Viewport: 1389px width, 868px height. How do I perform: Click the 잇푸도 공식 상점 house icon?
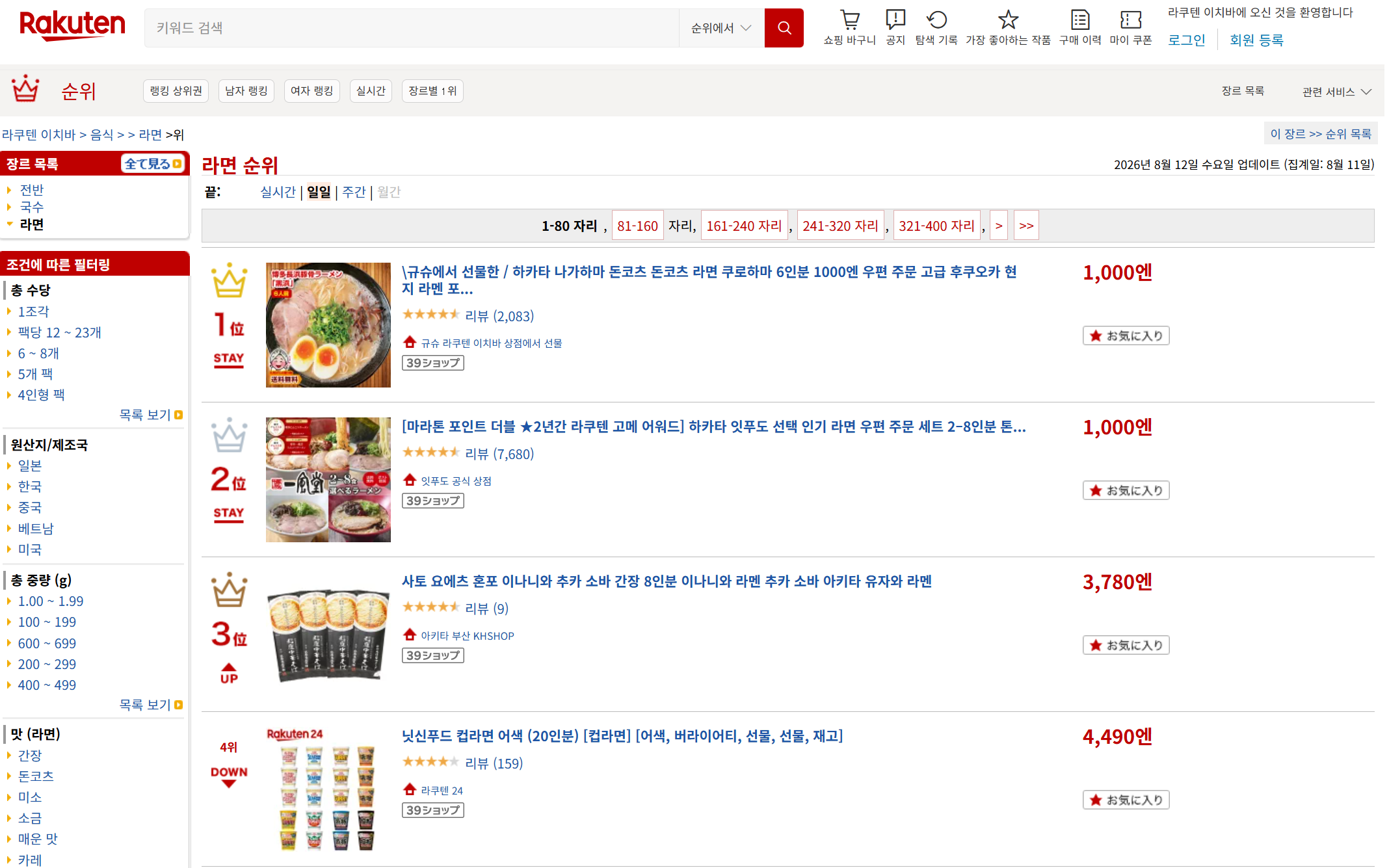[x=410, y=480]
